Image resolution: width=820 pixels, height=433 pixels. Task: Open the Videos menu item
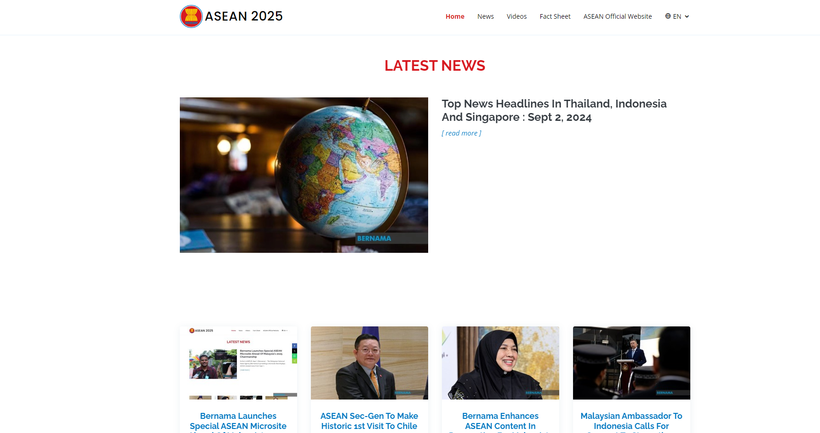[x=516, y=16]
